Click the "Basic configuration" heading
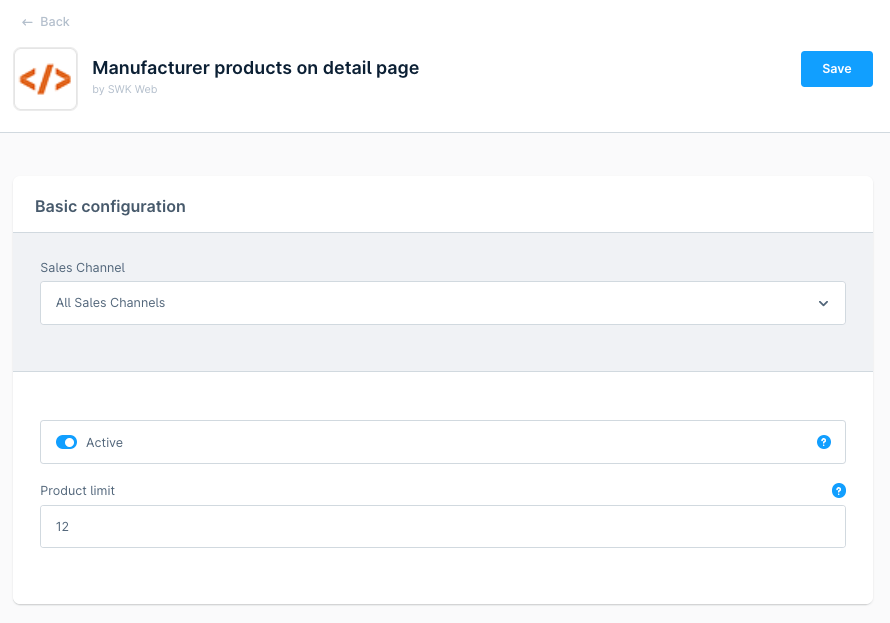The image size is (890, 623). tap(110, 207)
